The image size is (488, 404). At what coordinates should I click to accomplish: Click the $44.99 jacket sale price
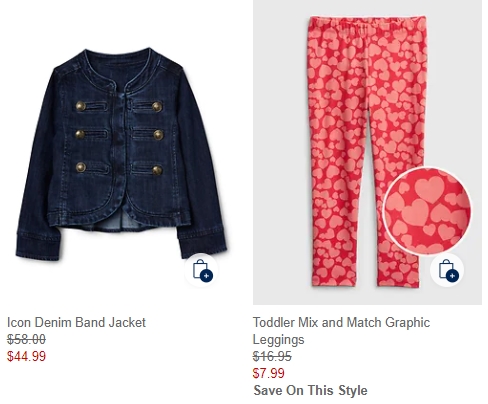tap(26, 356)
